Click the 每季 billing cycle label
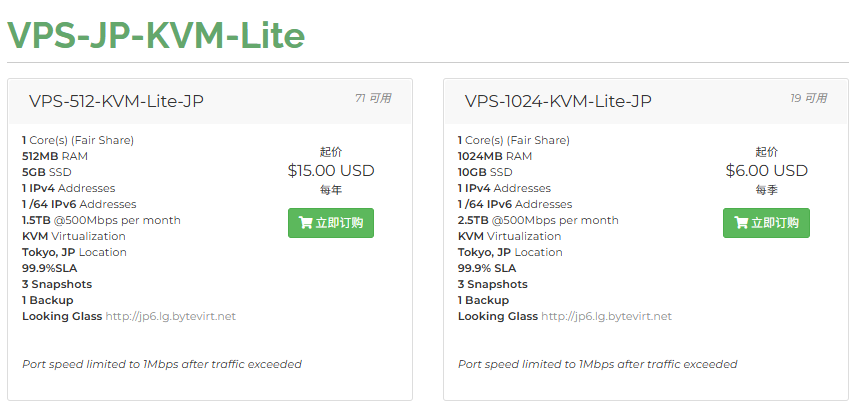The image size is (858, 415). click(766, 190)
